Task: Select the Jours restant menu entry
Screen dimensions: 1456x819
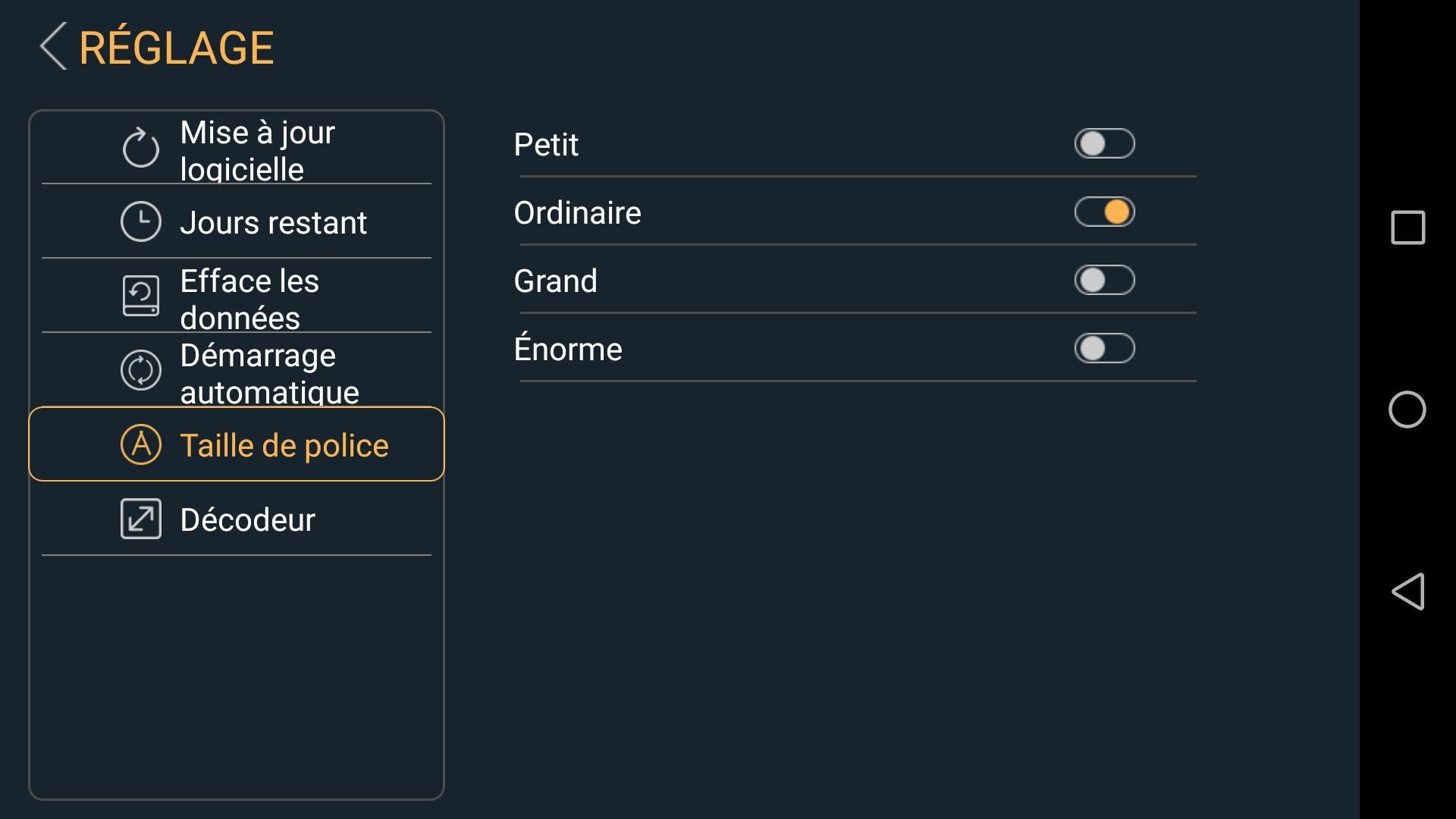Action: (x=237, y=222)
